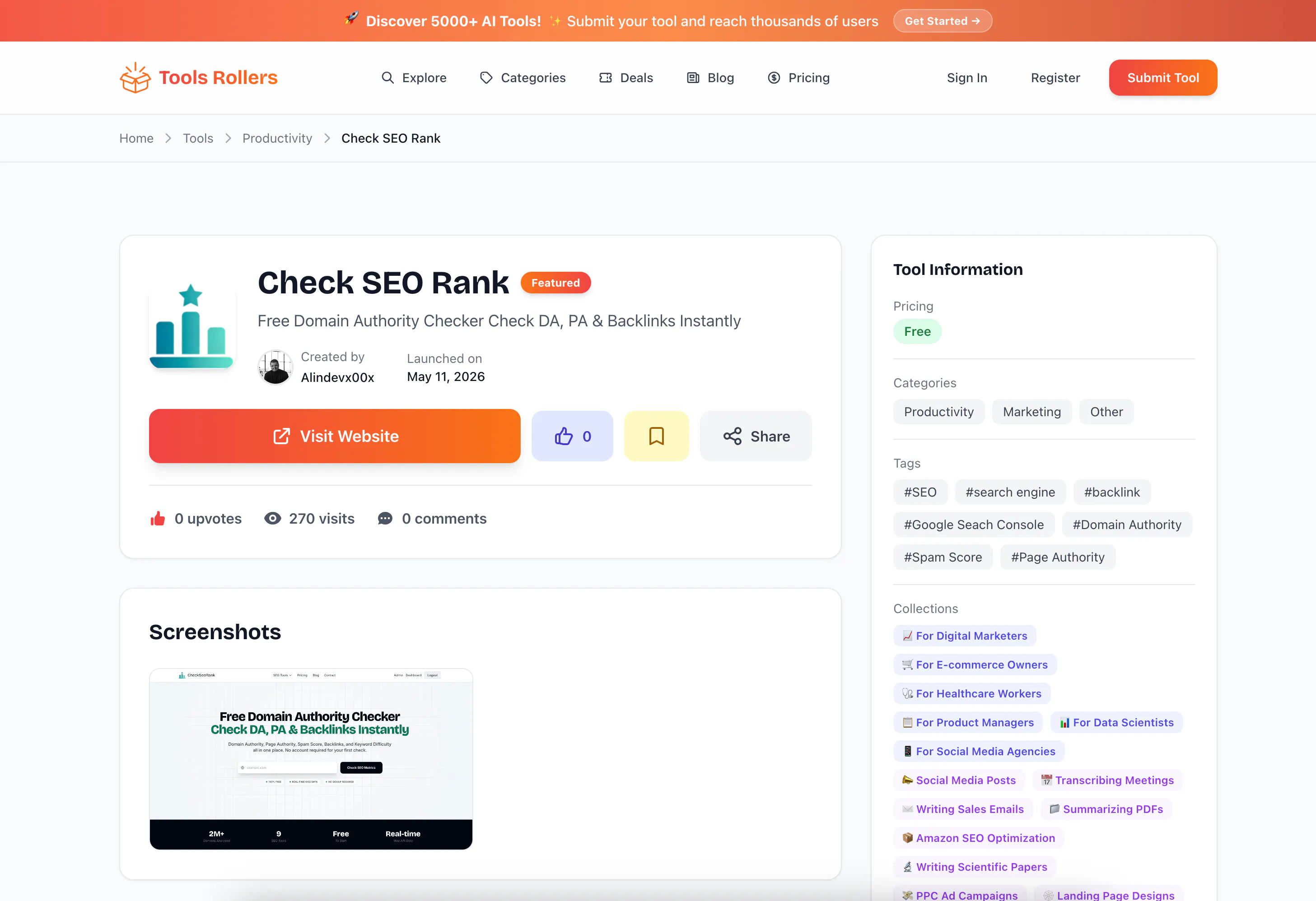
Task: Click the Visit Website button
Action: pos(335,437)
